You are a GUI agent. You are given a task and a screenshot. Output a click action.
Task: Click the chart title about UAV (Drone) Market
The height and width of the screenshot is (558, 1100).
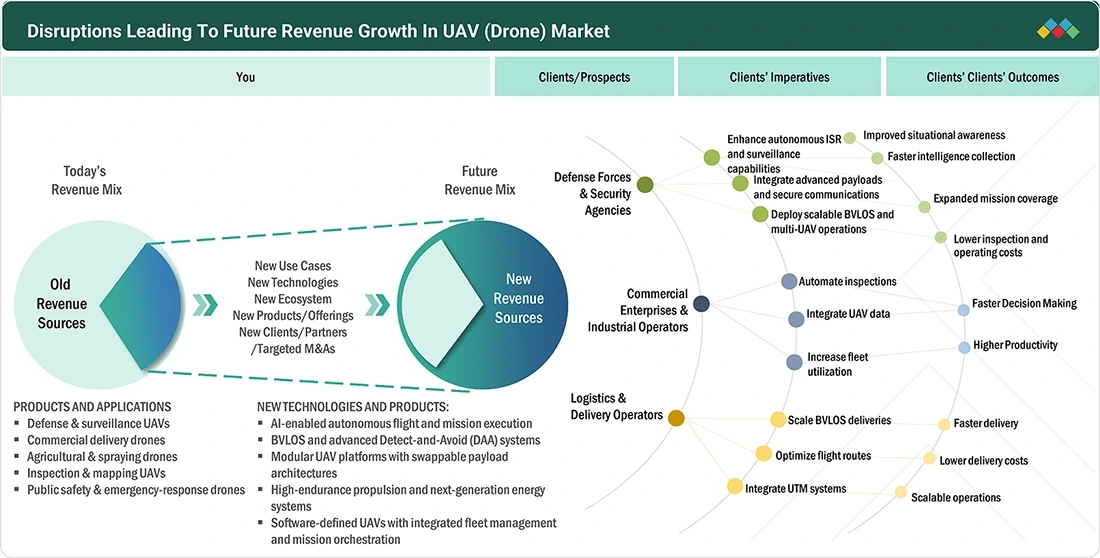click(x=318, y=31)
